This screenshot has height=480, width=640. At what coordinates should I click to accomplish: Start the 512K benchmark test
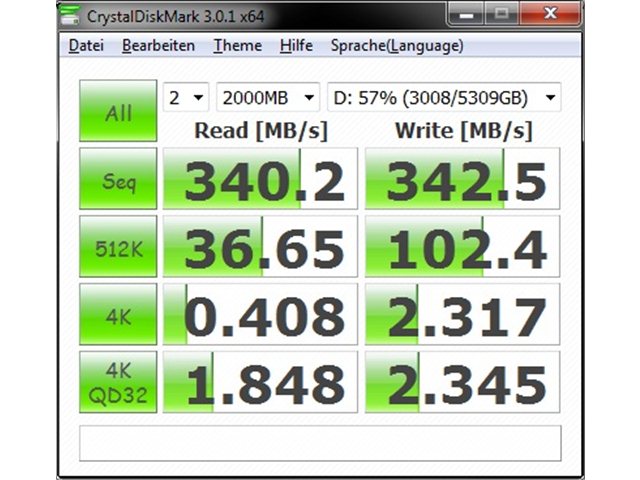click(118, 247)
